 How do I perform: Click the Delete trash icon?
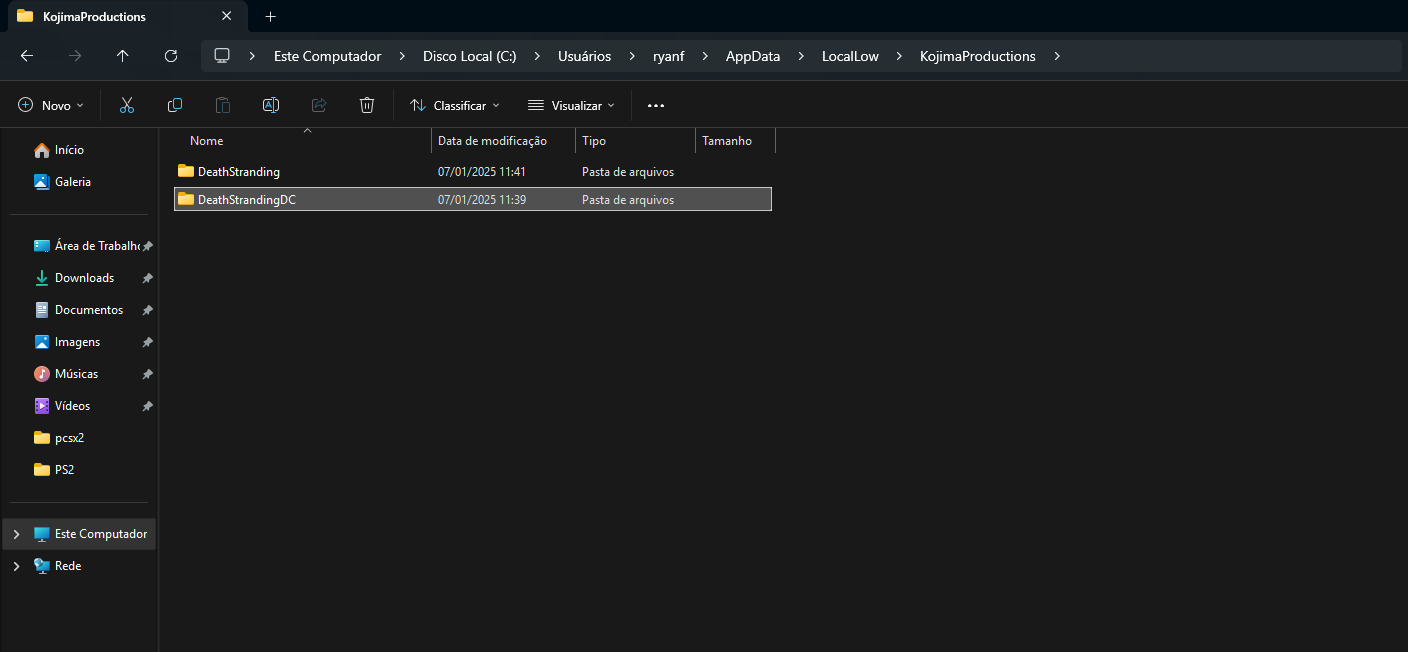[367, 105]
